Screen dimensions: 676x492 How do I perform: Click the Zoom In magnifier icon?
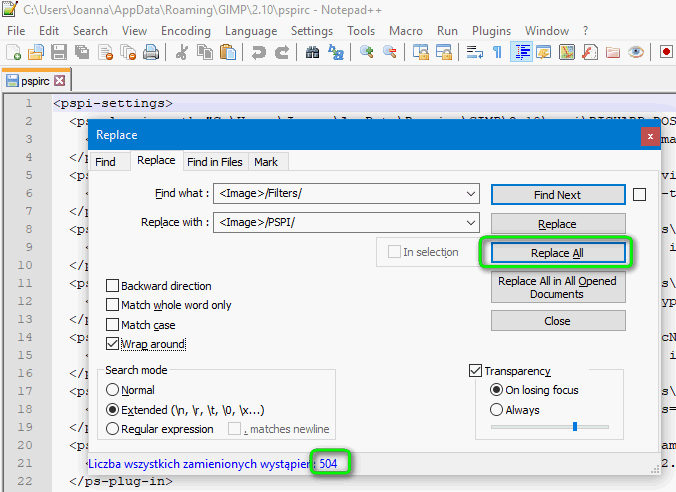click(366, 53)
